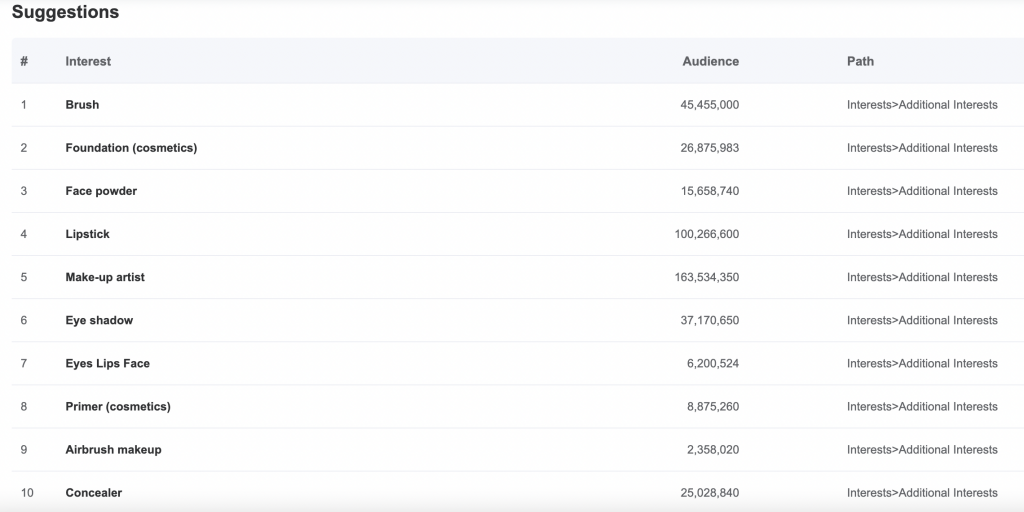Click the Make-up artist audience value 163,534,350
The image size is (1024, 512).
coord(707,277)
